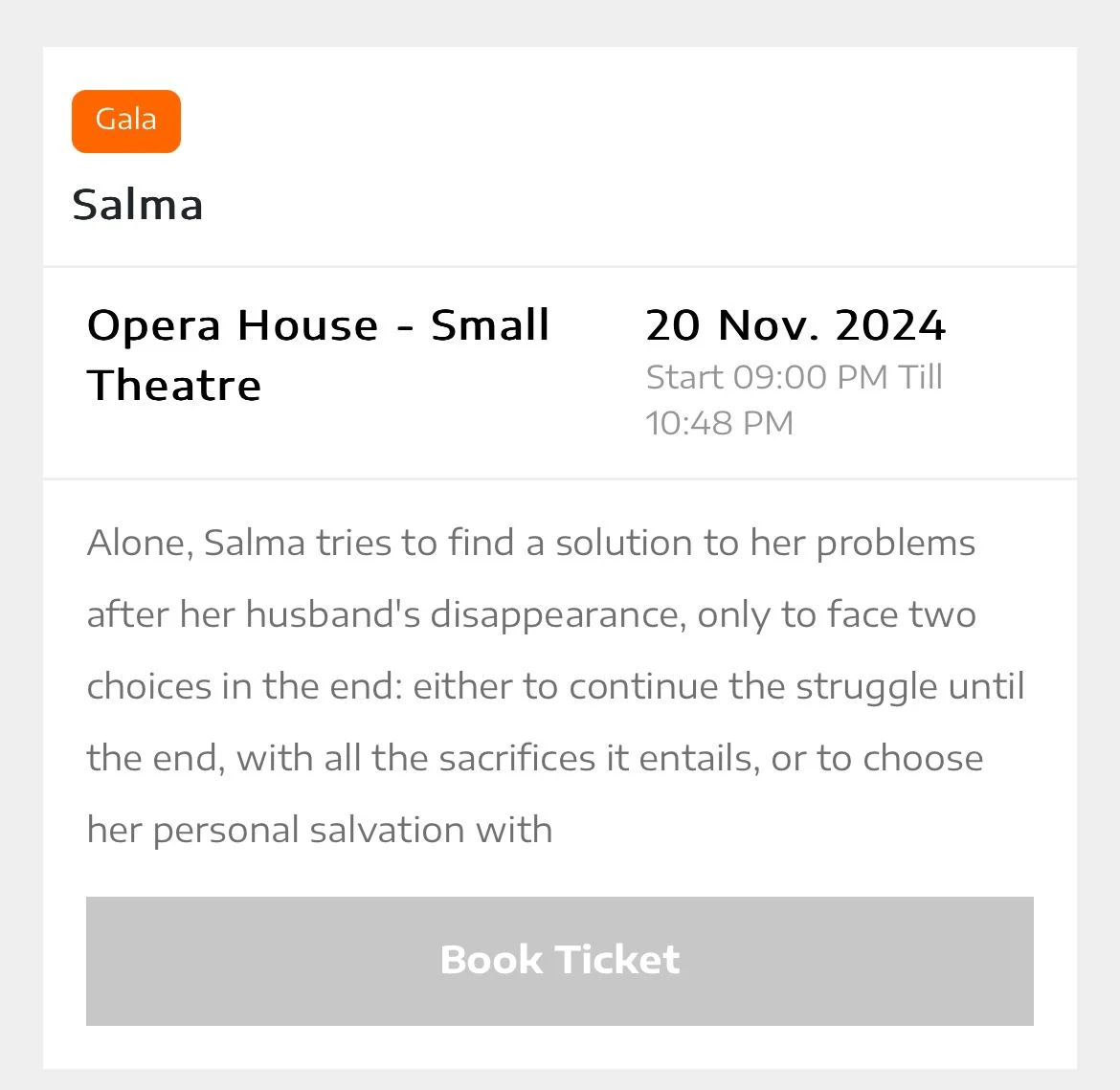The width and height of the screenshot is (1120, 1090).
Task: Click the word Theatre in the venue
Action: coord(174,386)
